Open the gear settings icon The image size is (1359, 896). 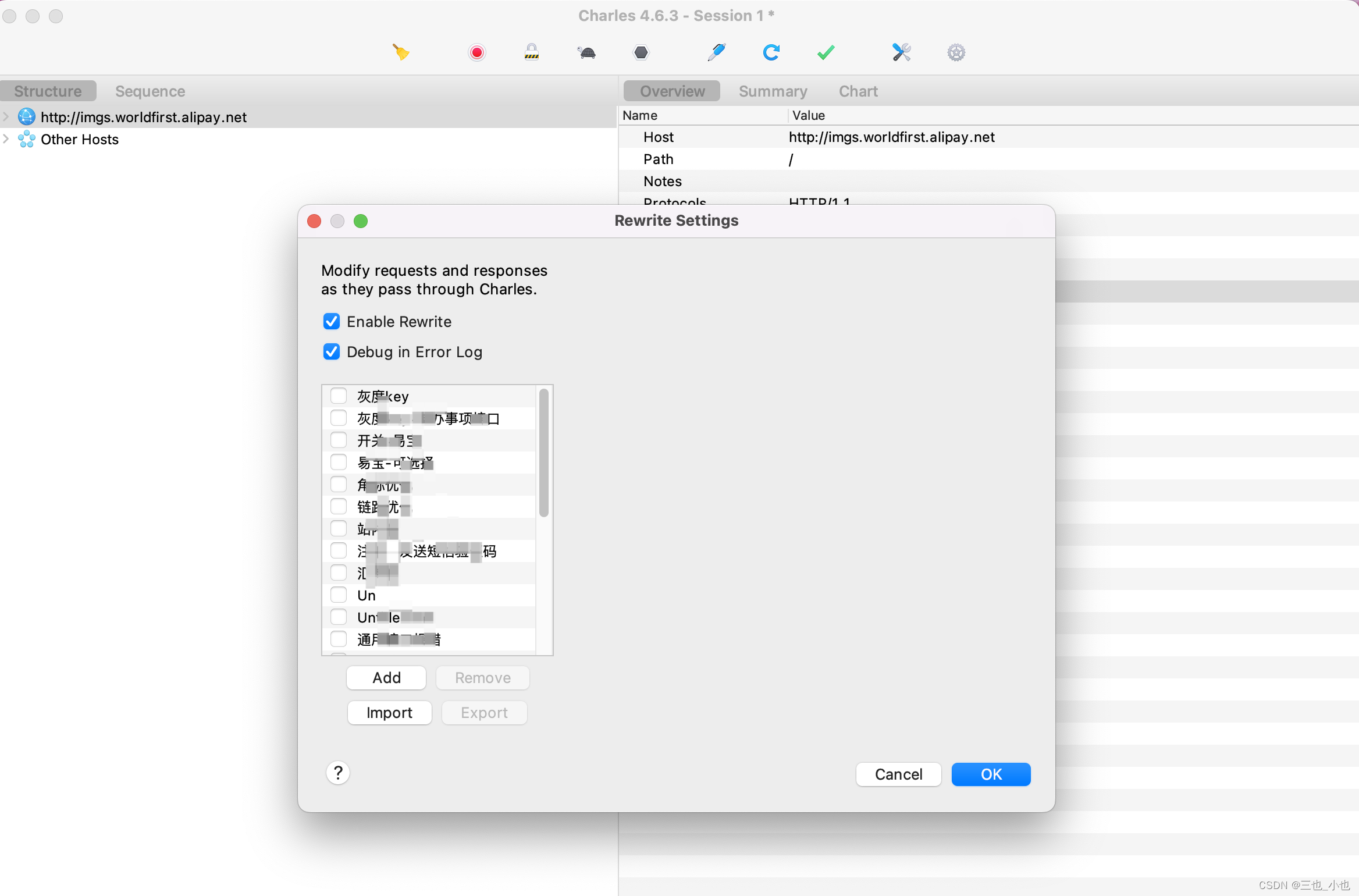coord(956,52)
